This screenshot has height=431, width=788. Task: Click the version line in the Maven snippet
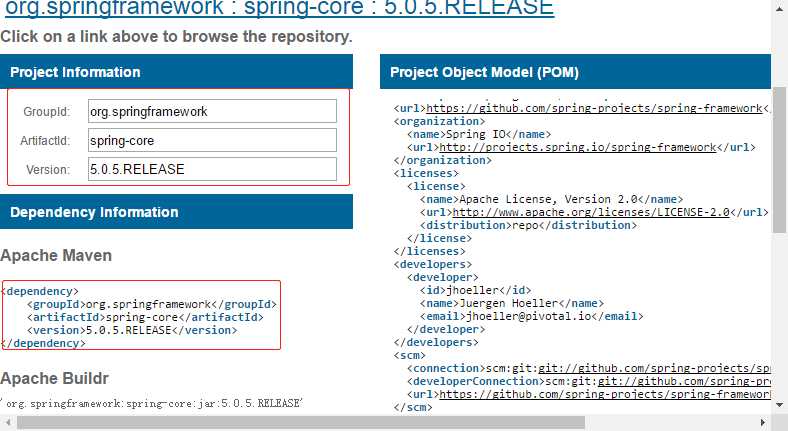click(132, 331)
